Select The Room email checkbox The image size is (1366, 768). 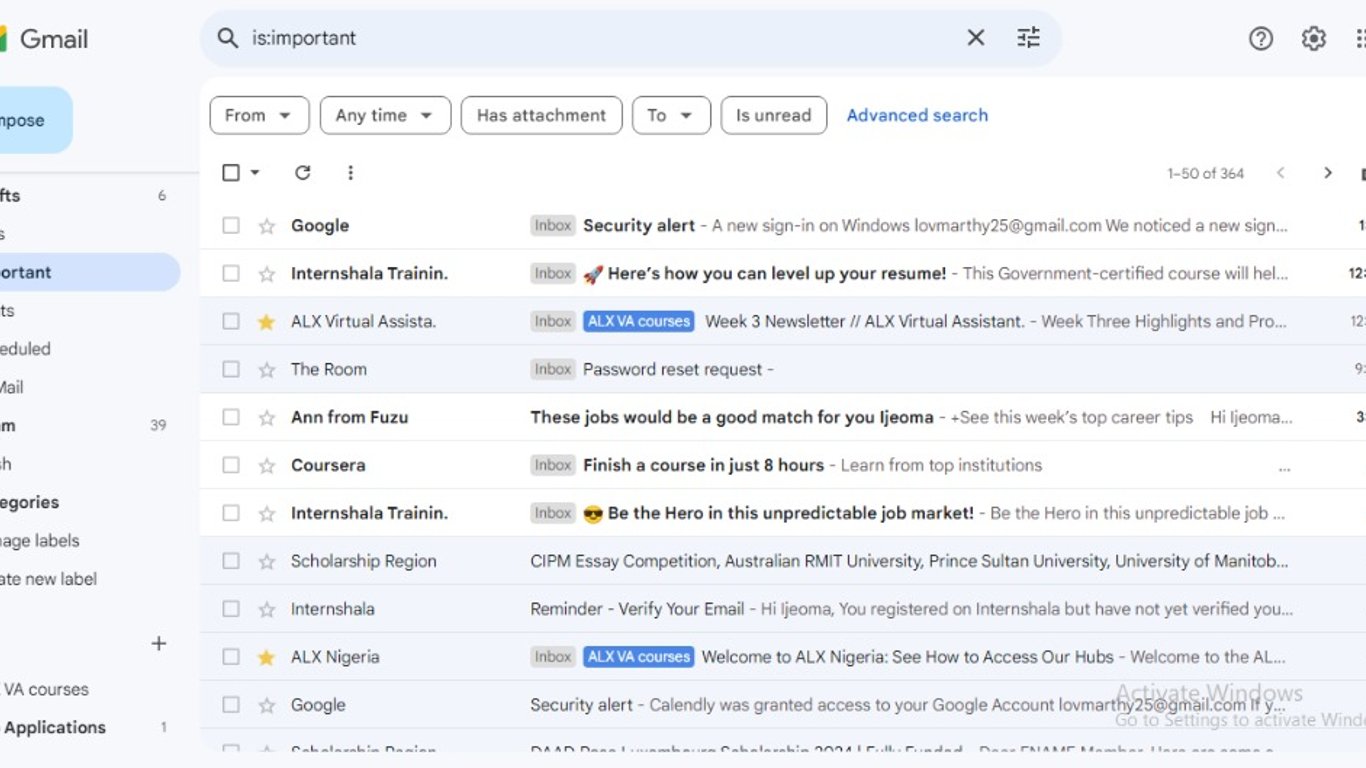point(231,370)
